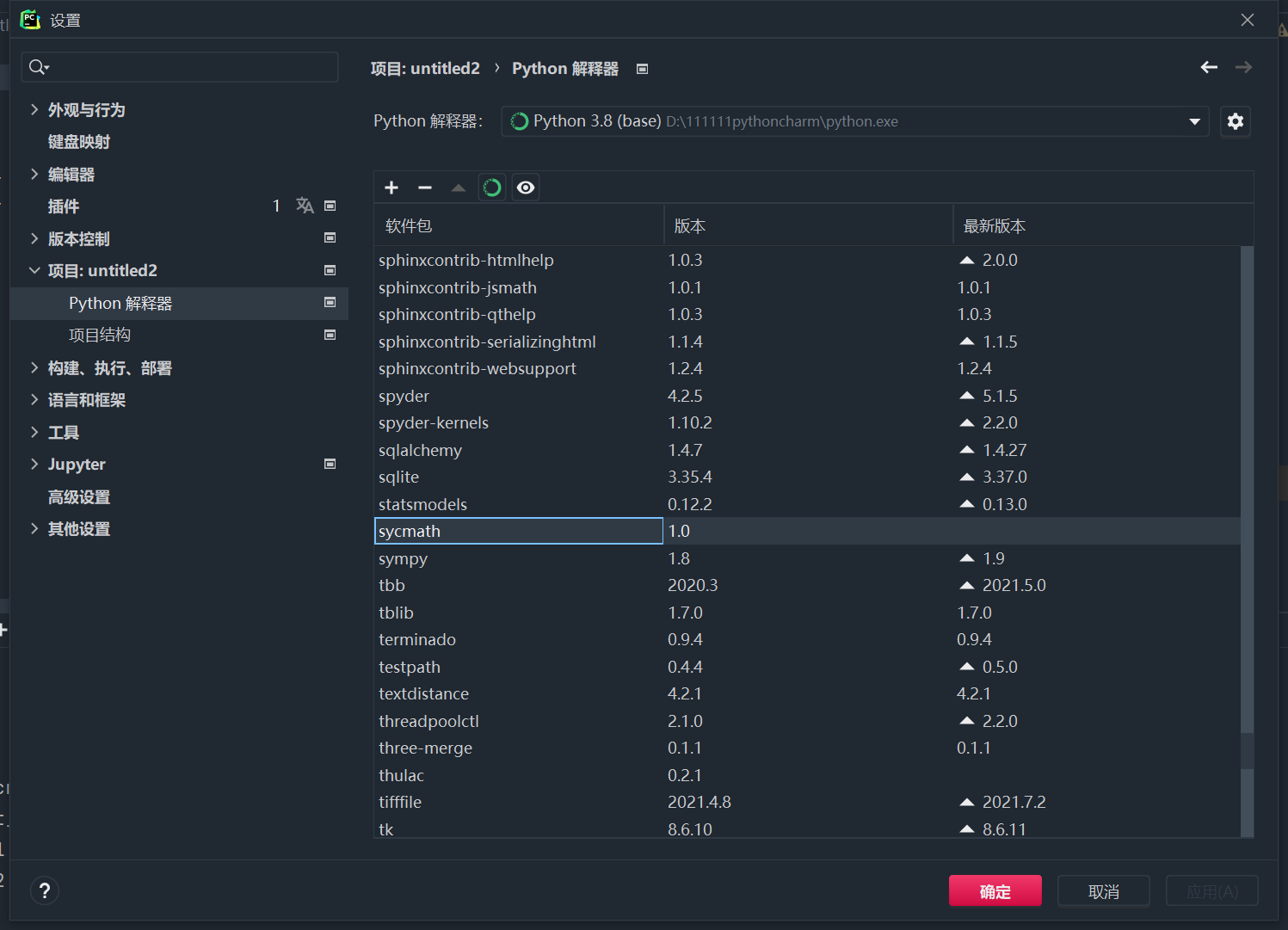1288x930 pixels.
Task: Open 插件 settings page
Action: click(x=64, y=206)
